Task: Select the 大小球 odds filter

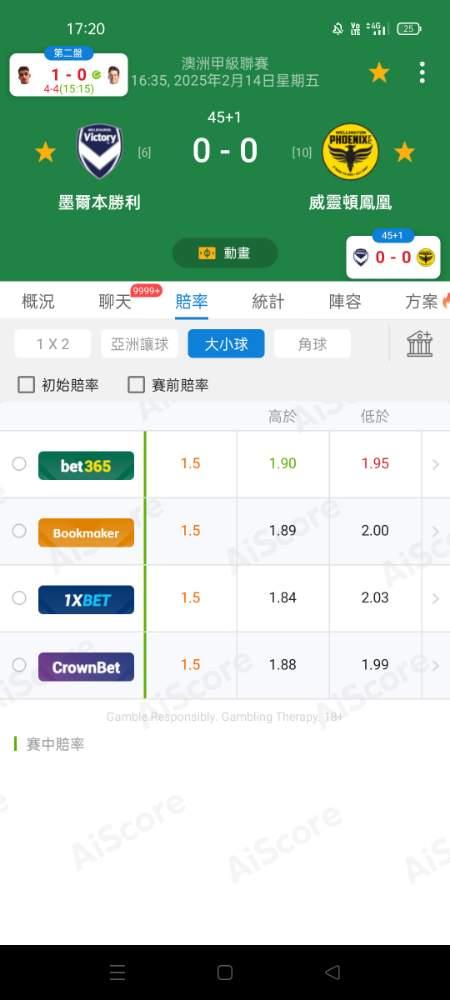Action: click(x=226, y=344)
